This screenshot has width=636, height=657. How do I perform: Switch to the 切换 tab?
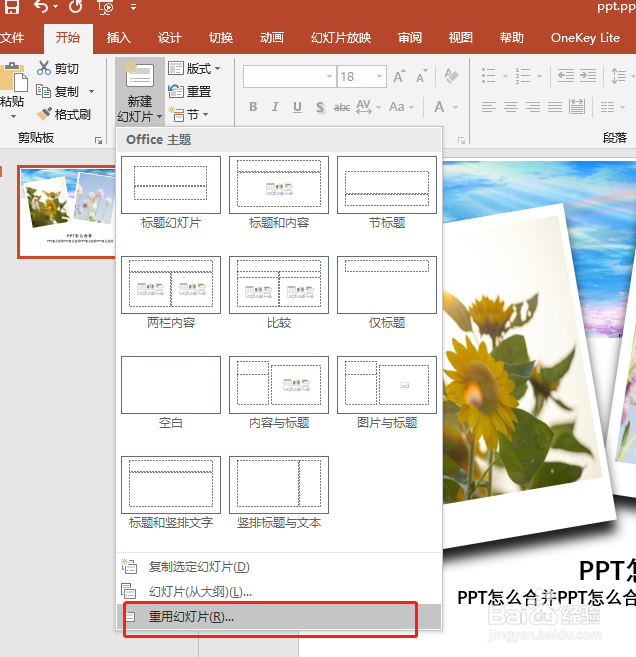click(x=221, y=38)
